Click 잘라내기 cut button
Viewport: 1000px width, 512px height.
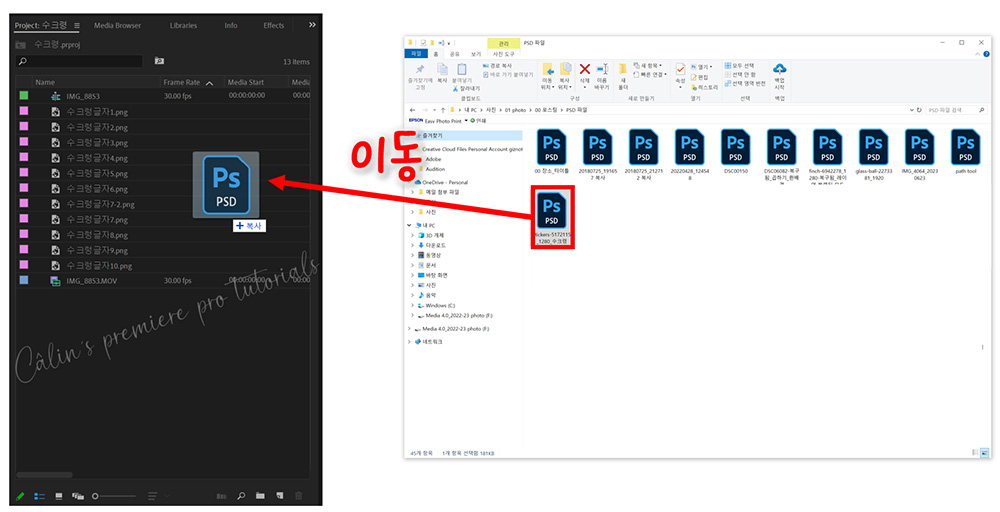[x=465, y=89]
